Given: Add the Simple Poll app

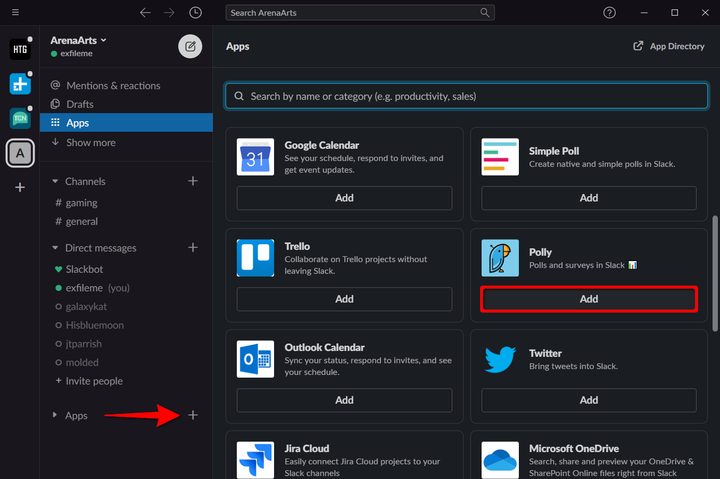Looking at the screenshot, I should [x=589, y=198].
